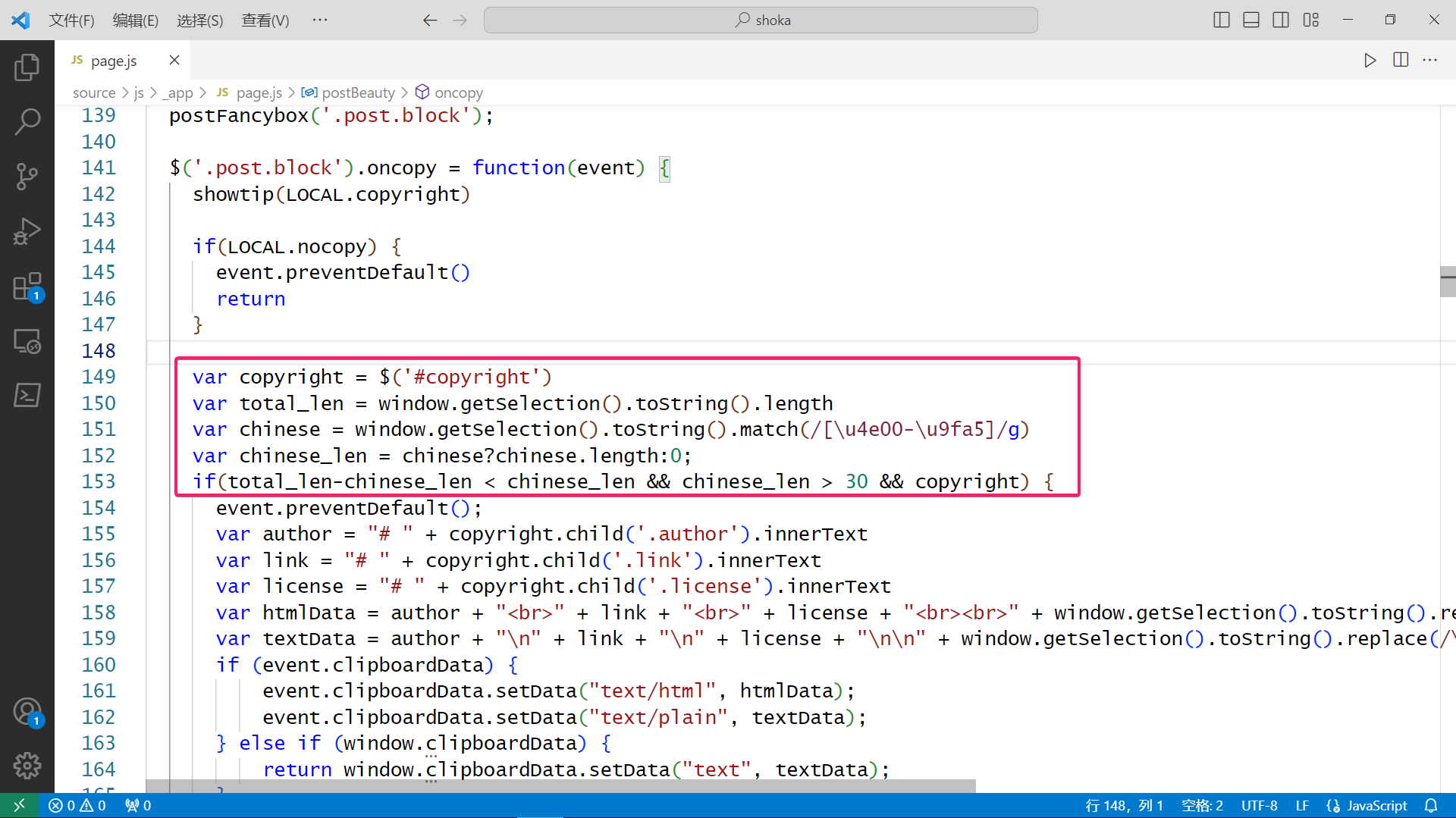Open the 查看(V) menu

tap(265, 20)
